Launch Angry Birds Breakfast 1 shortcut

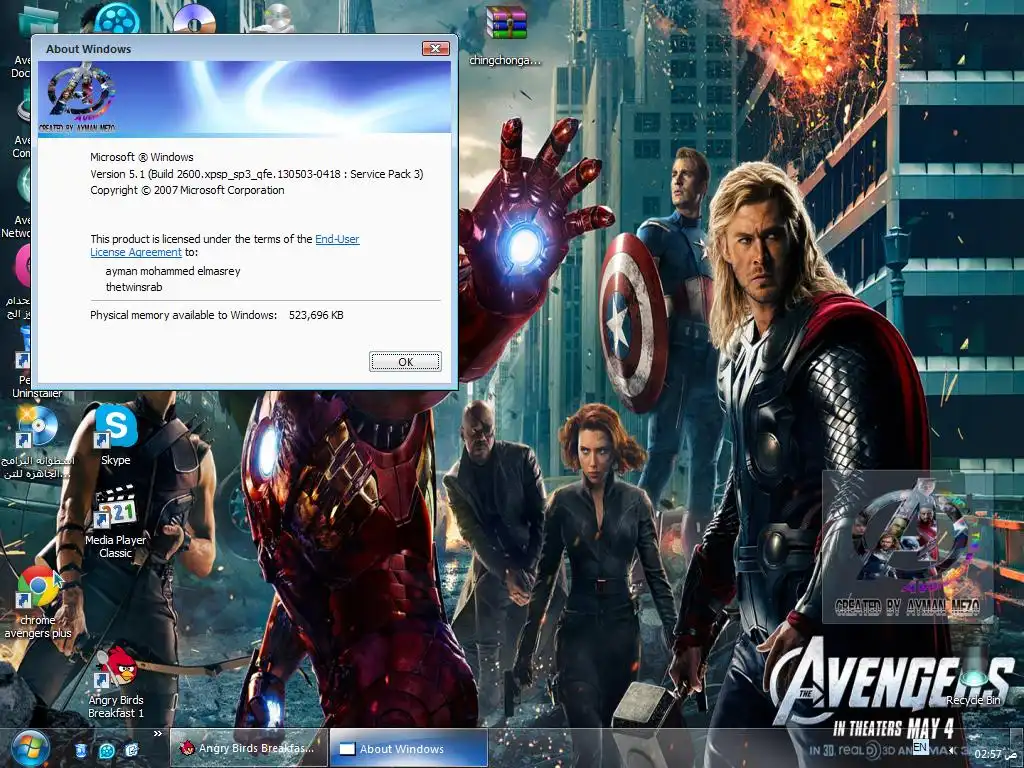click(x=116, y=682)
